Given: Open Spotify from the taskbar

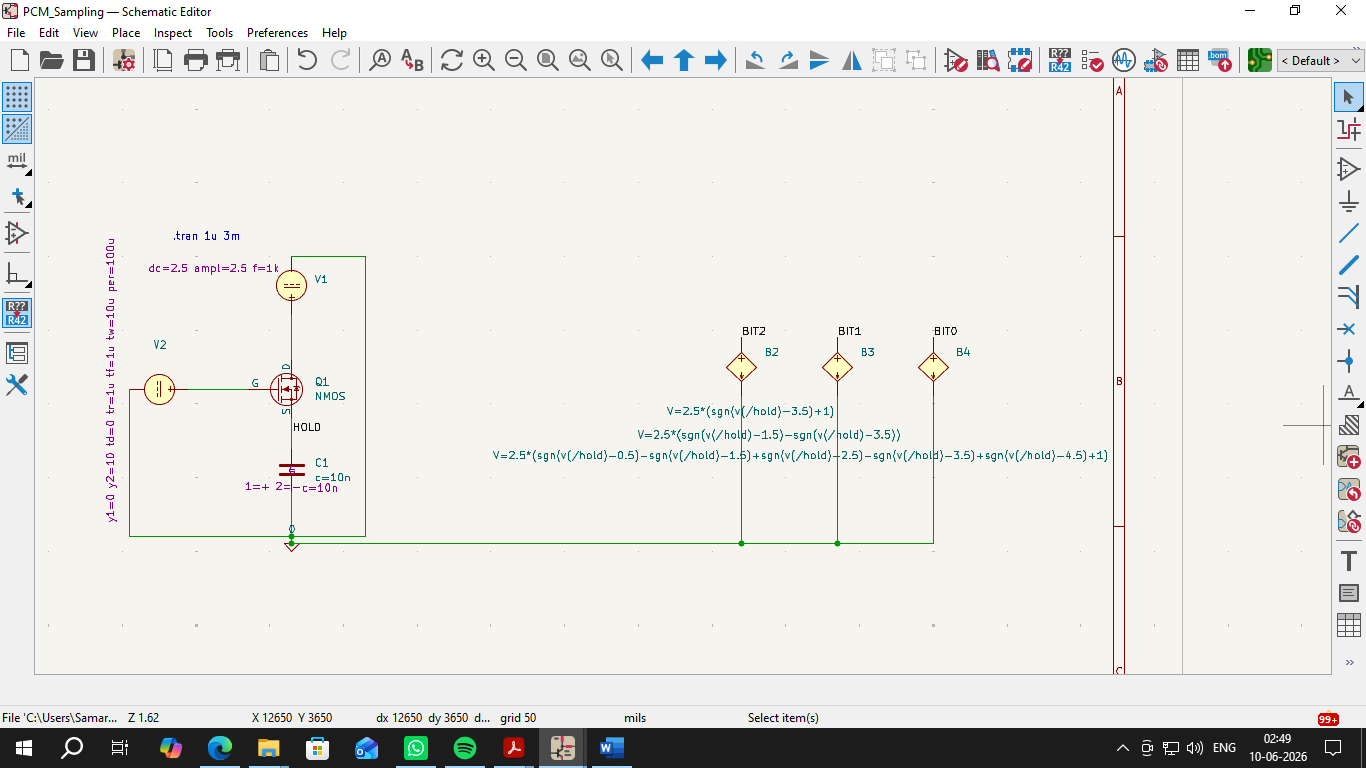Looking at the screenshot, I should (x=465, y=748).
